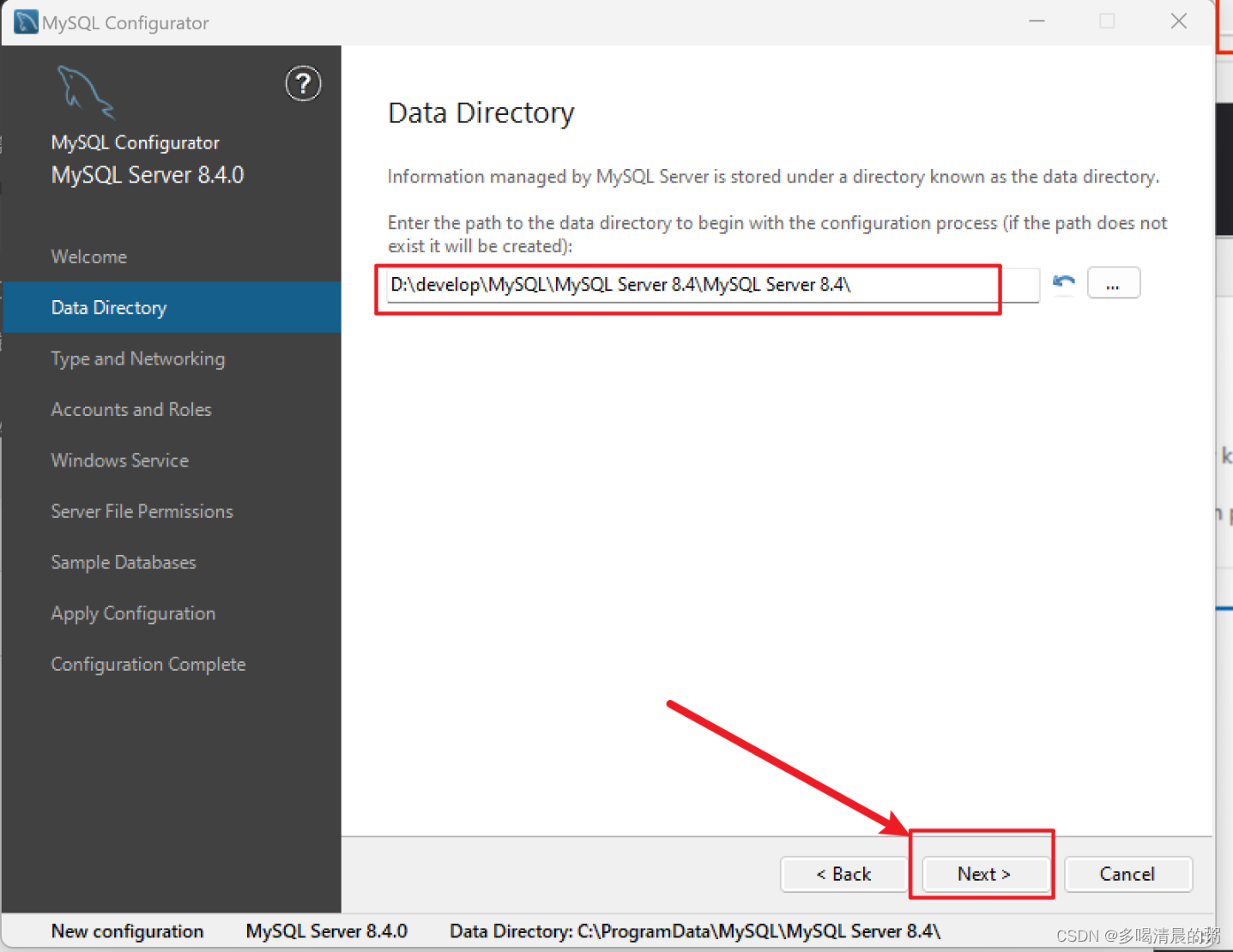
Task: Click the 'Data Directory: C:\ProgramData' status text
Action: click(695, 931)
